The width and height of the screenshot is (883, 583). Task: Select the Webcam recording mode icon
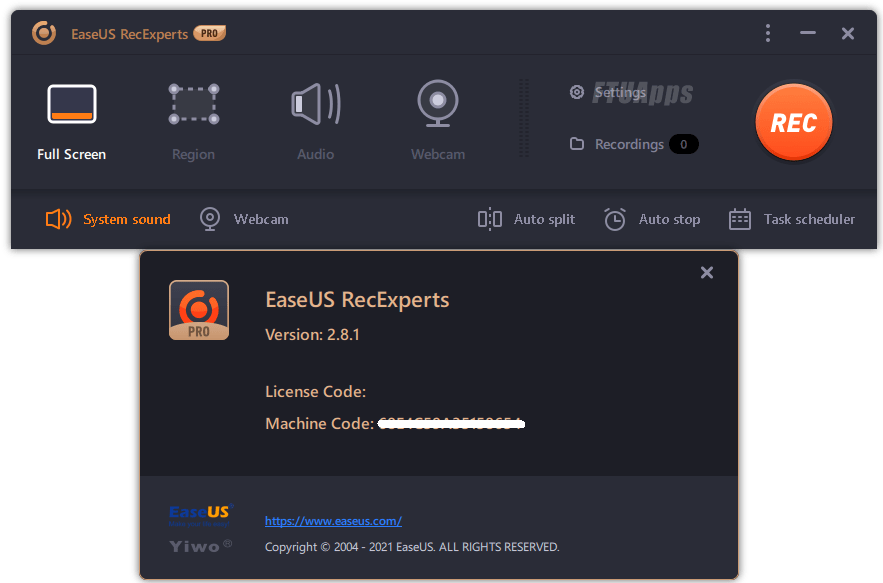point(438,103)
